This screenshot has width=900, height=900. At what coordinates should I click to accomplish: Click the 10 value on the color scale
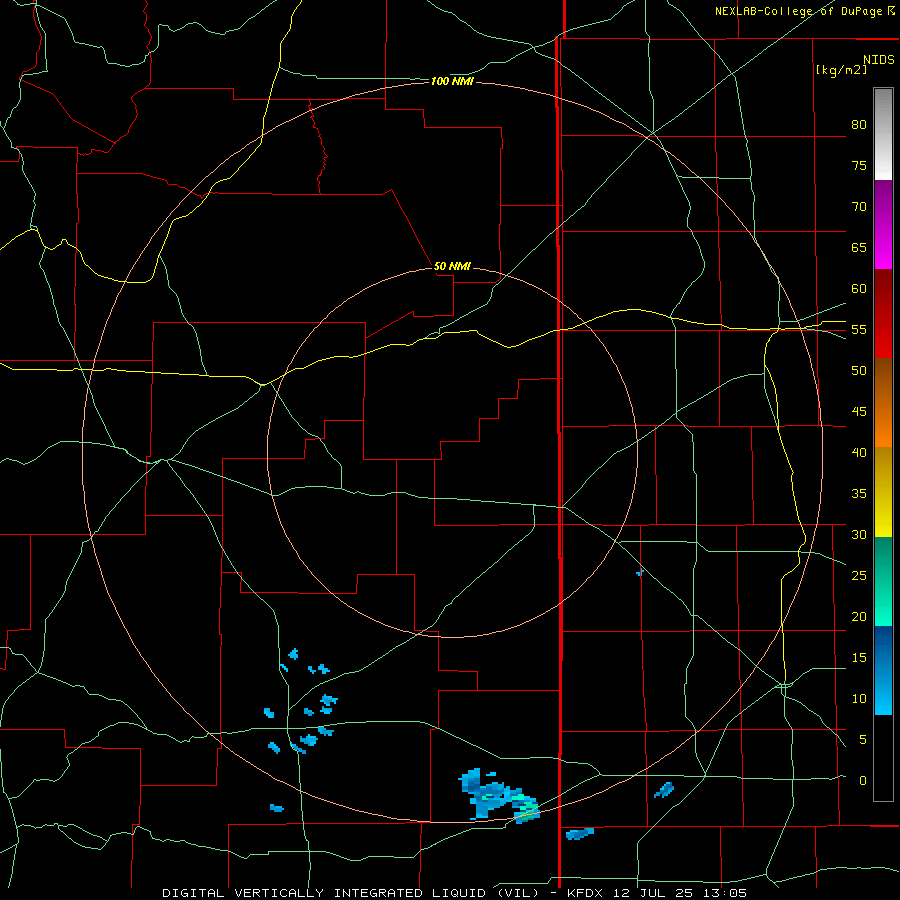[x=859, y=699]
